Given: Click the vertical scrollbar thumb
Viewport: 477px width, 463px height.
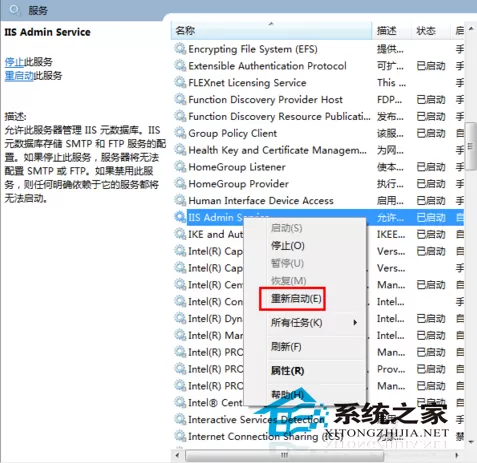Looking at the screenshot, I should (x=471, y=146).
